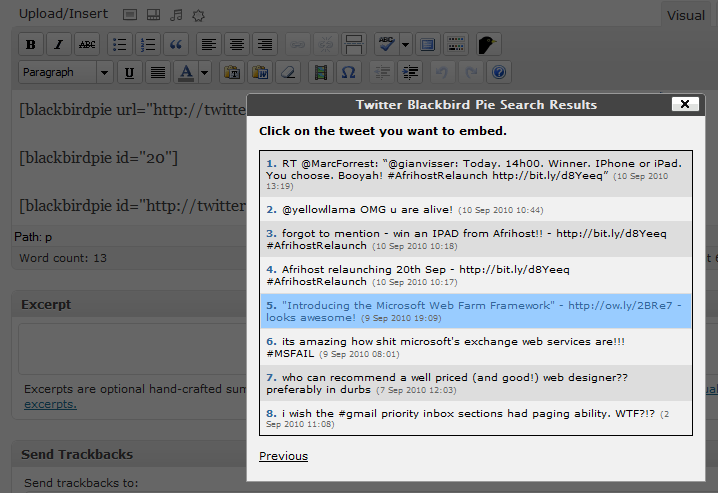Add a video via Upload/Insert
This screenshot has height=493, width=718.
(x=153, y=15)
